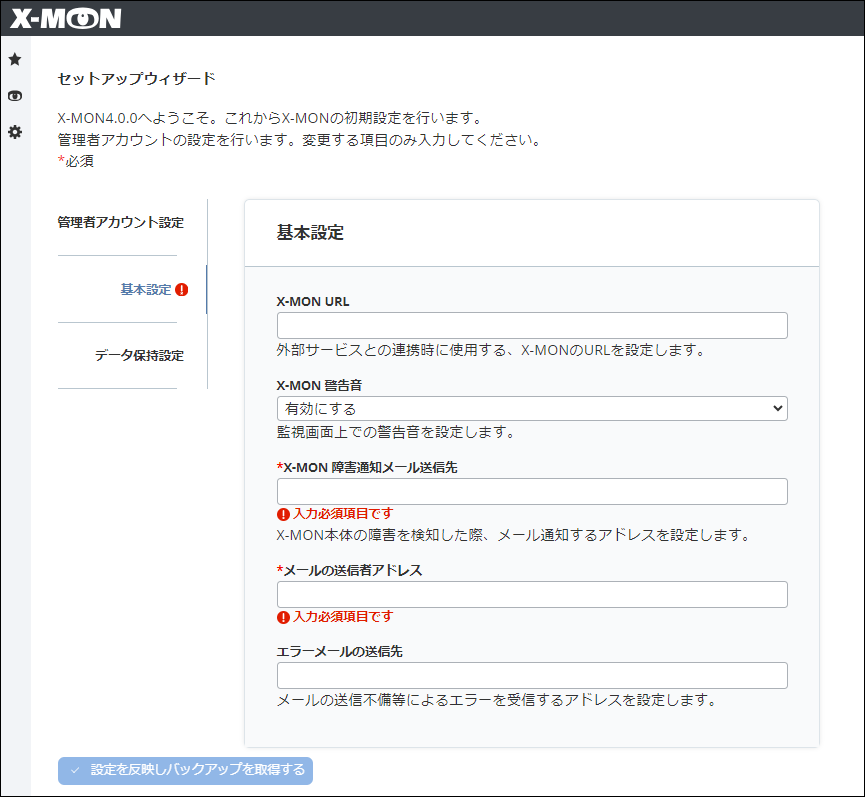Select the エラーメールの送信先 text field
The width and height of the screenshot is (865, 797).
tap(531, 675)
